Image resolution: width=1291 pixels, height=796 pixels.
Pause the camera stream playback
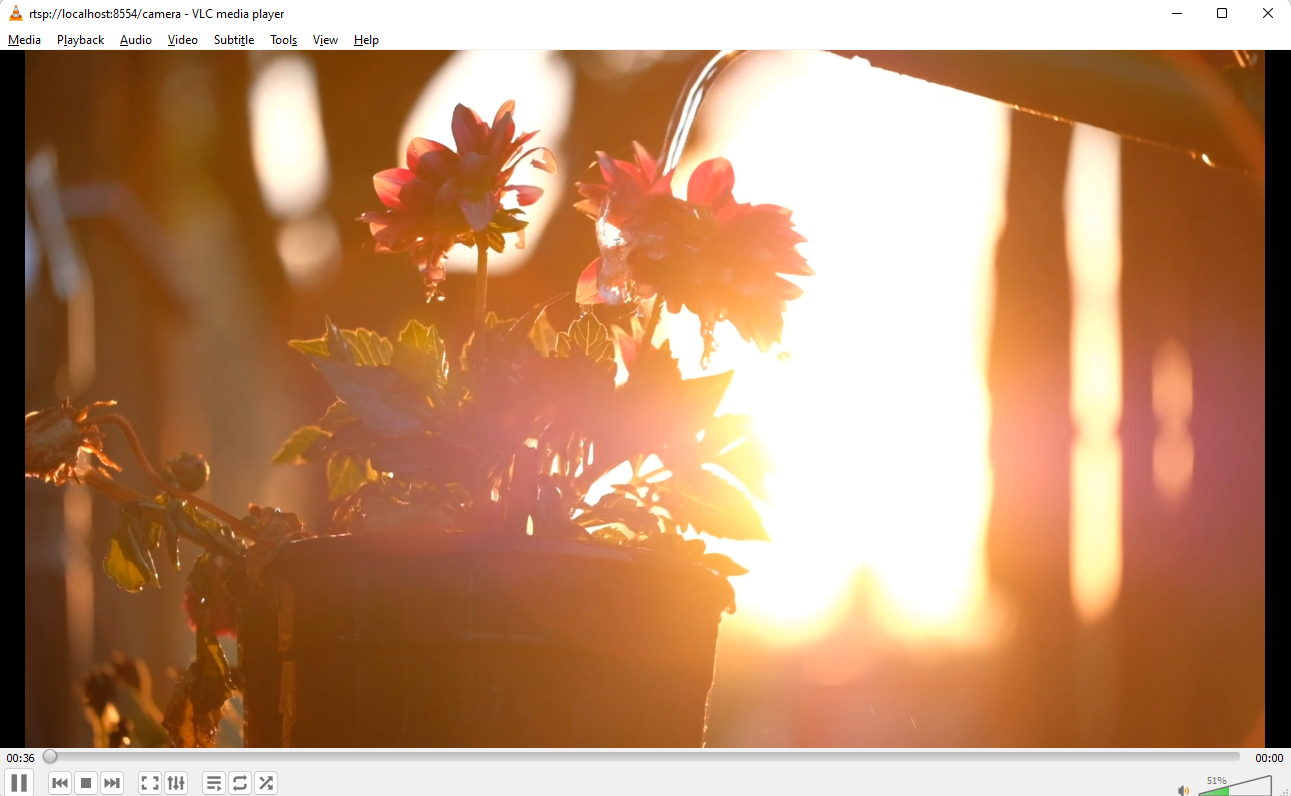click(19, 783)
